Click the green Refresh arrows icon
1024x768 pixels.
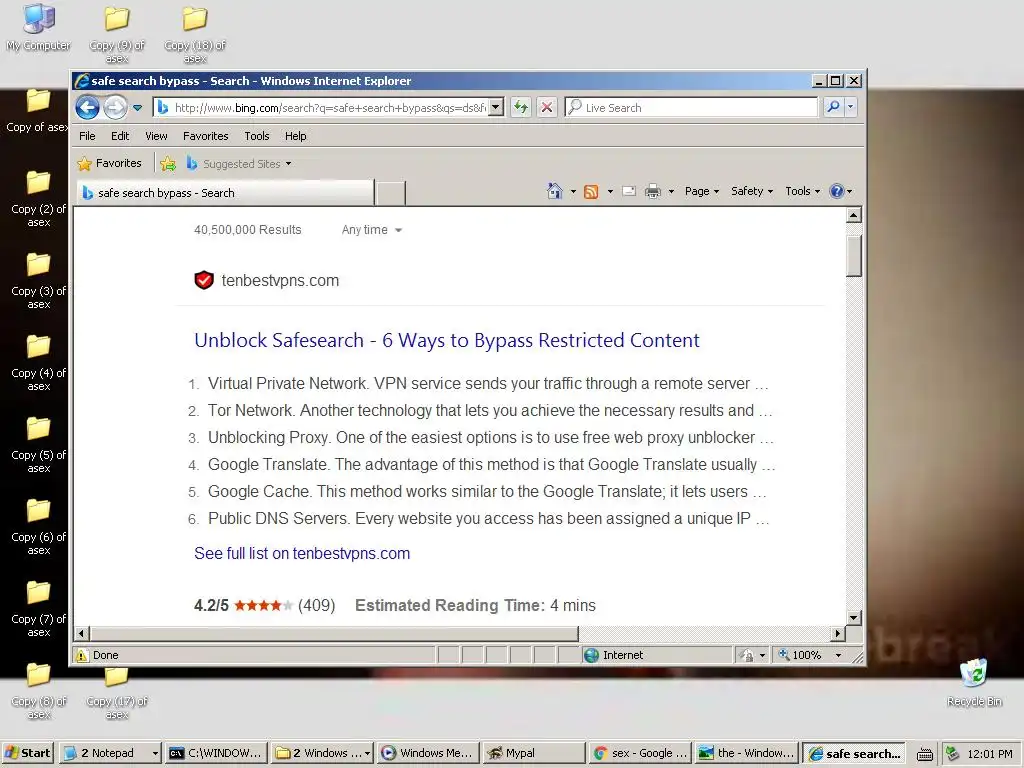(x=520, y=107)
